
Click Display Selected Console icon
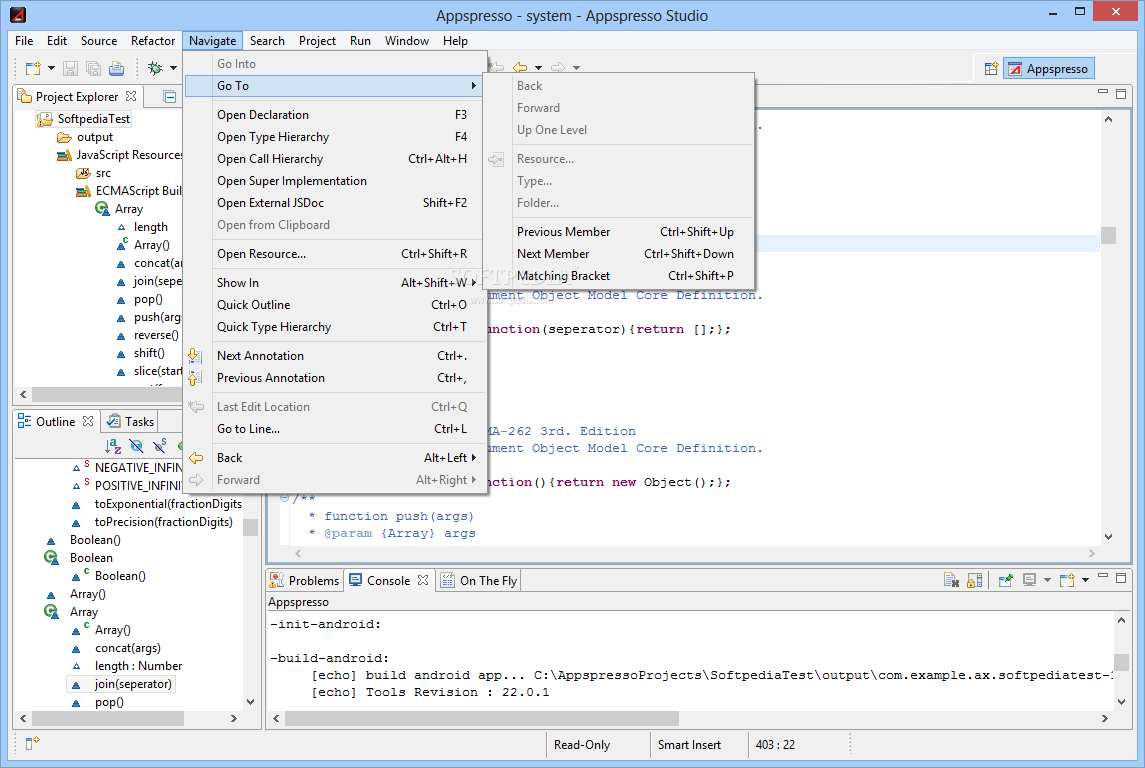(x=1030, y=580)
